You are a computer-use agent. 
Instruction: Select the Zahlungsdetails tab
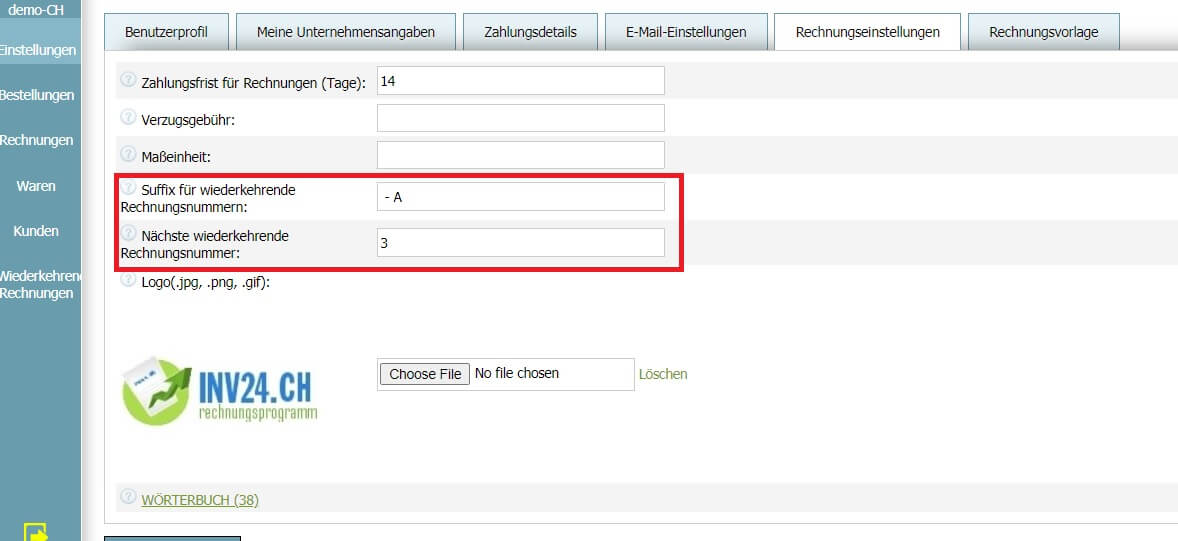tap(530, 32)
